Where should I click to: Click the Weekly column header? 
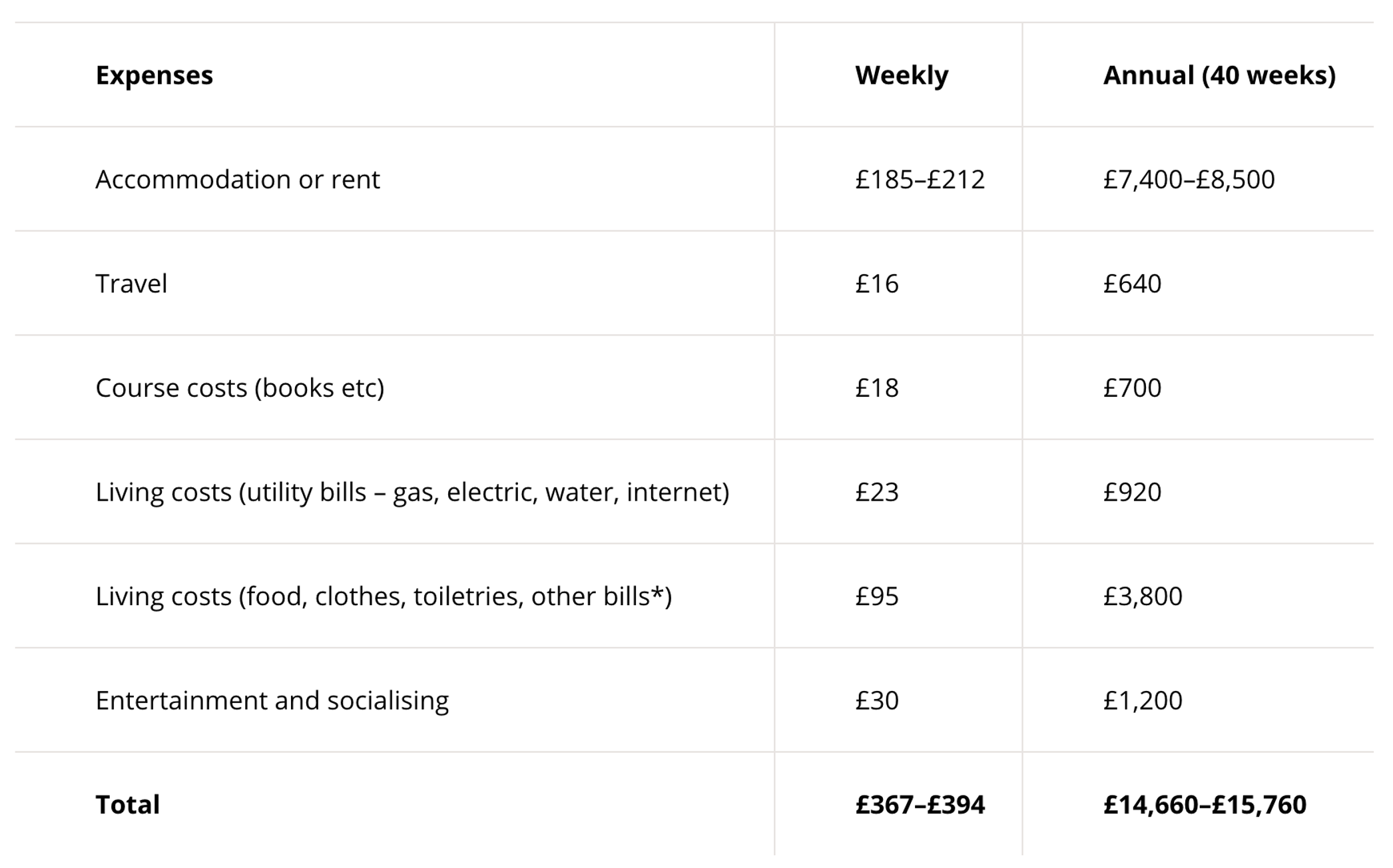pyautogui.click(x=902, y=75)
